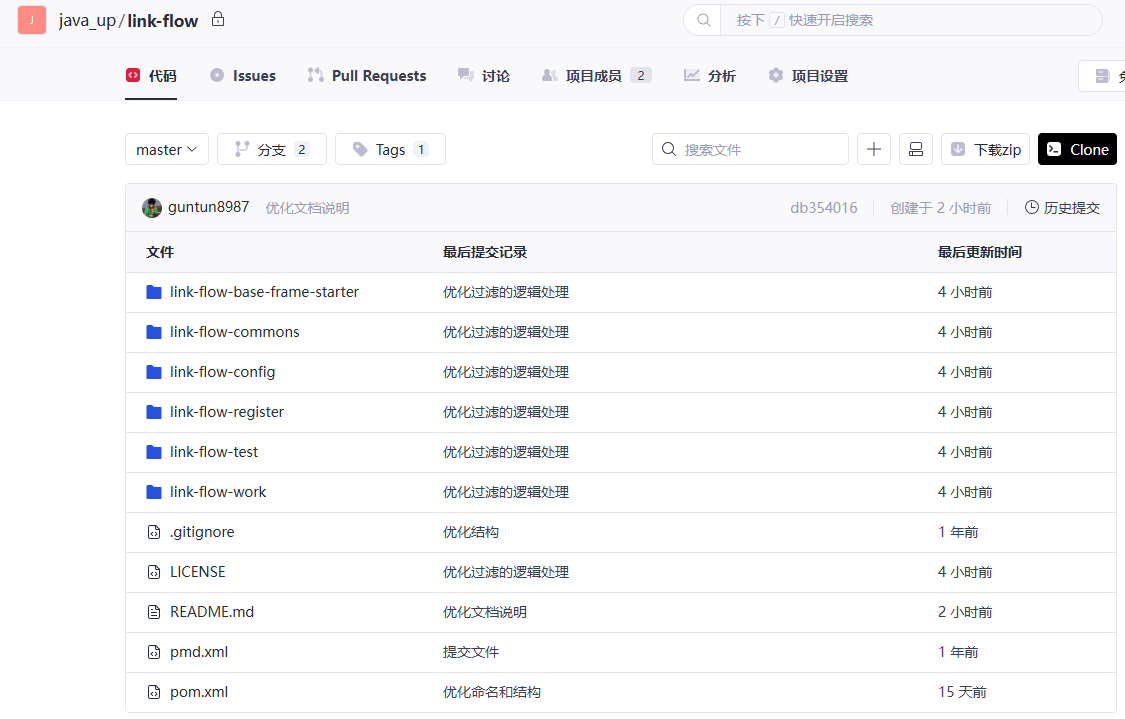Image resolution: width=1125 pixels, height=719 pixels.
Task: Expand the master branch dropdown
Action: tap(167, 149)
